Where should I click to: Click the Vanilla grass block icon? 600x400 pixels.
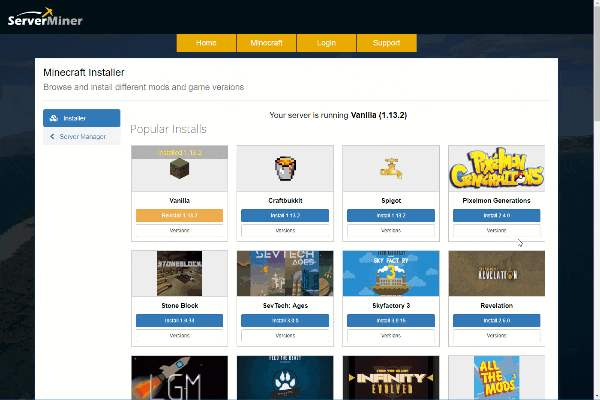tap(179, 169)
